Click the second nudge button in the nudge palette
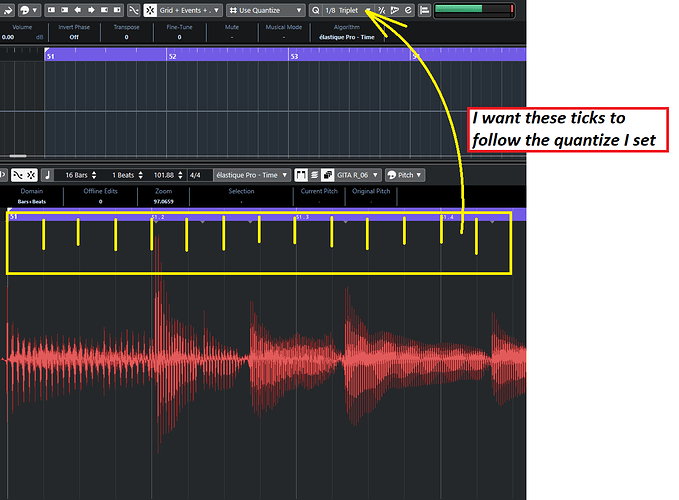 coord(65,10)
